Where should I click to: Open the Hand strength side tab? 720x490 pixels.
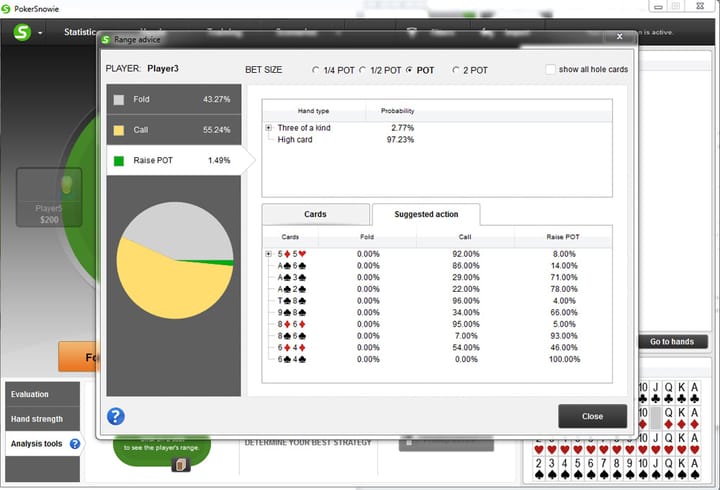pyautogui.click(x=43, y=419)
